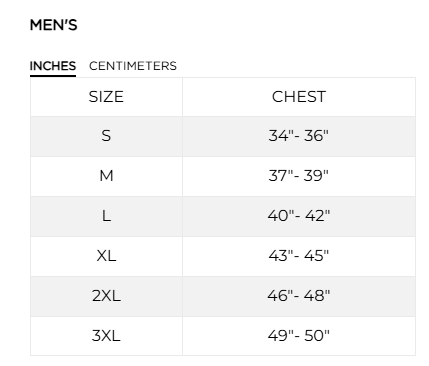Click the 37"- 39" chest measurement
This screenshot has height=366, width=429.
[x=299, y=176]
